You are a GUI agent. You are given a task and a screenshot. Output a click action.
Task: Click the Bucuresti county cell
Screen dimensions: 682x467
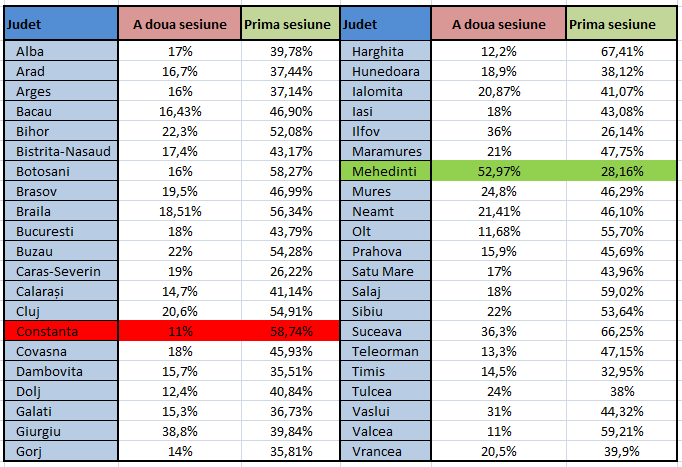click(x=60, y=231)
